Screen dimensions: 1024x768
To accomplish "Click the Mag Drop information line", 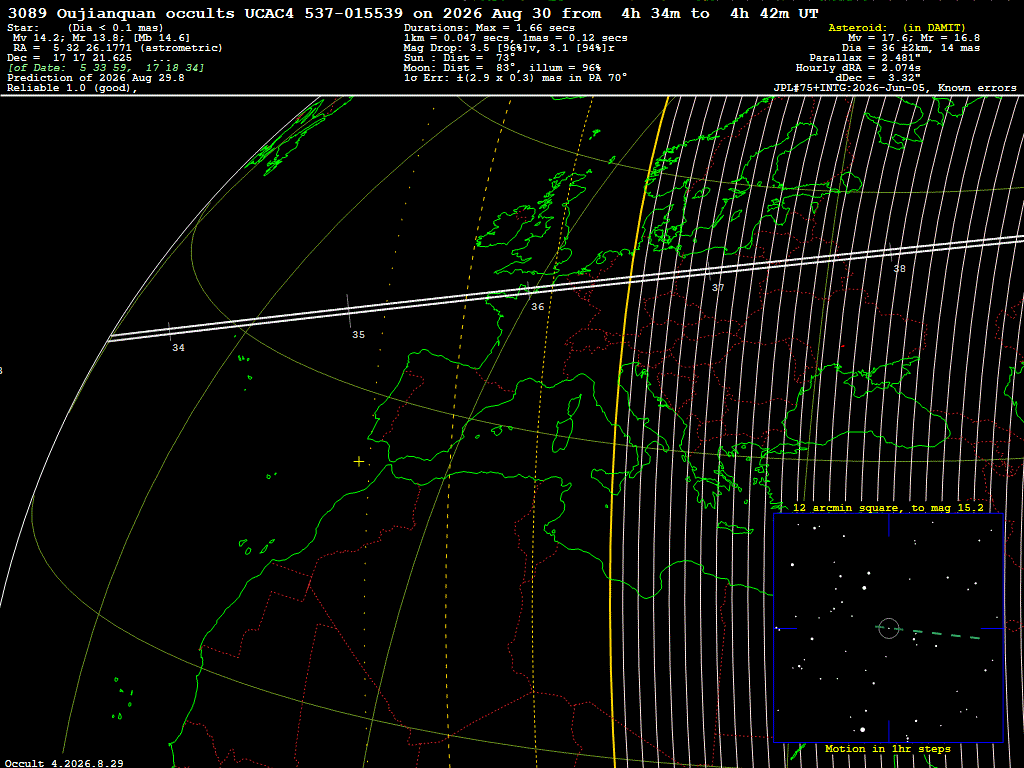I will click(509, 48).
